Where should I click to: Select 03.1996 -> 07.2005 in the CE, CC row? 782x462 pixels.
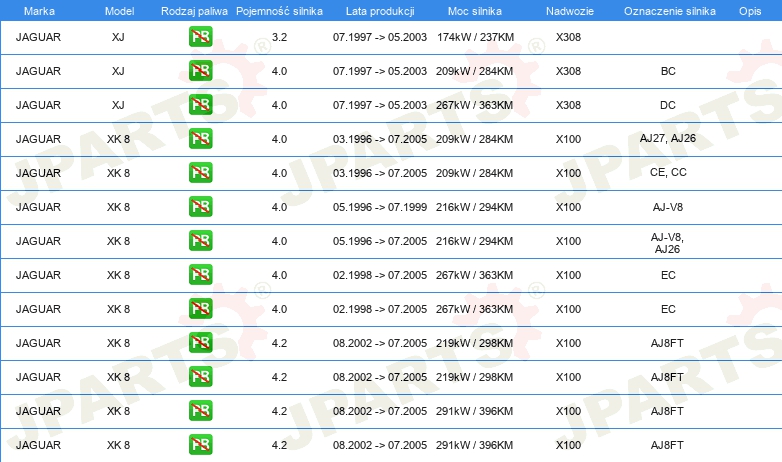tap(380, 173)
